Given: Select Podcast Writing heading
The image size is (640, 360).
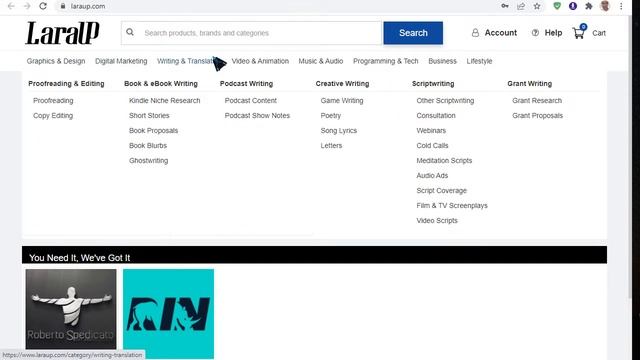Looking at the screenshot, I should (x=246, y=84).
